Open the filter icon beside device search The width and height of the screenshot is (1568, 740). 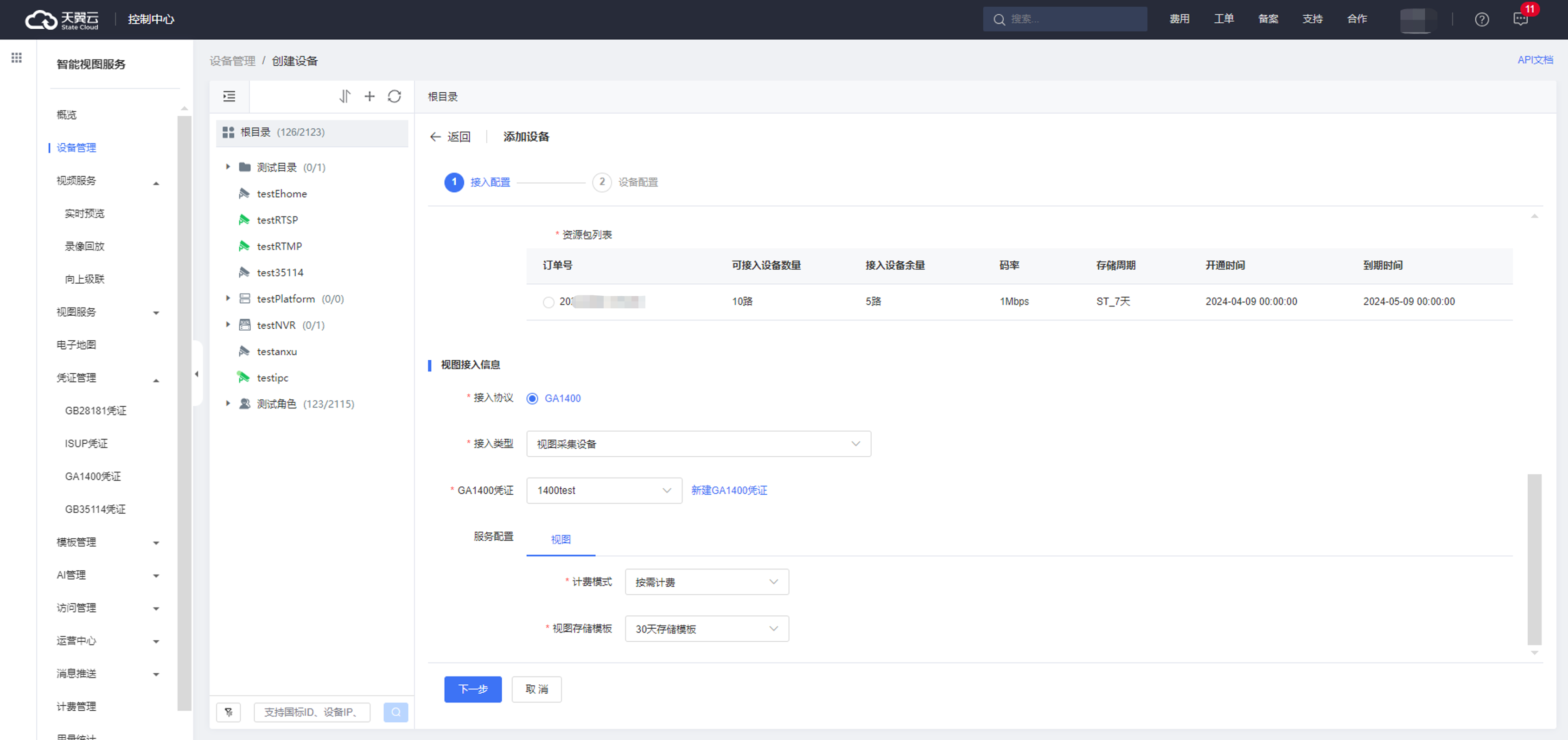pyautogui.click(x=228, y=712)
